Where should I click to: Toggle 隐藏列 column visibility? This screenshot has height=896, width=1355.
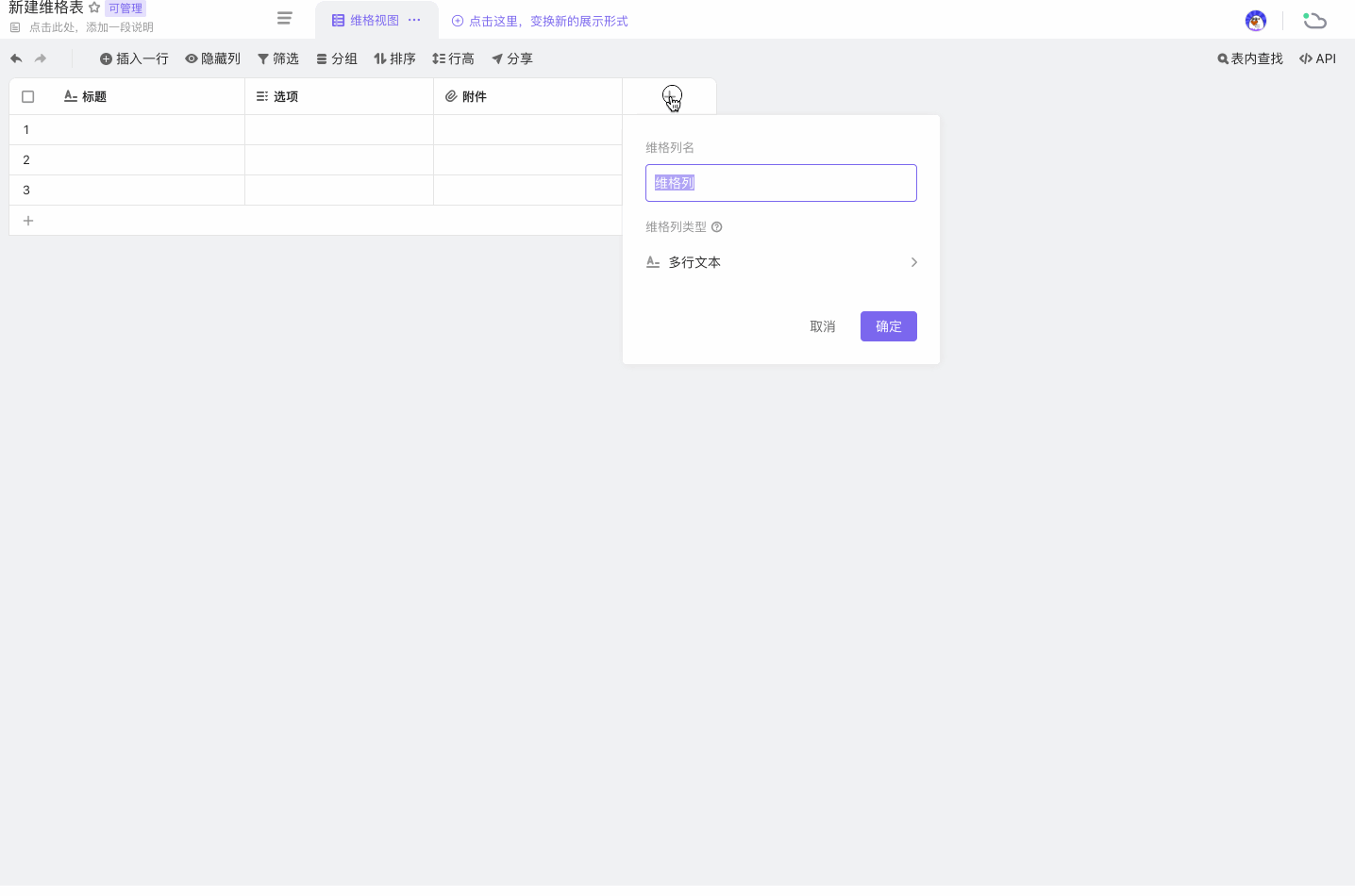coord(212,58)
